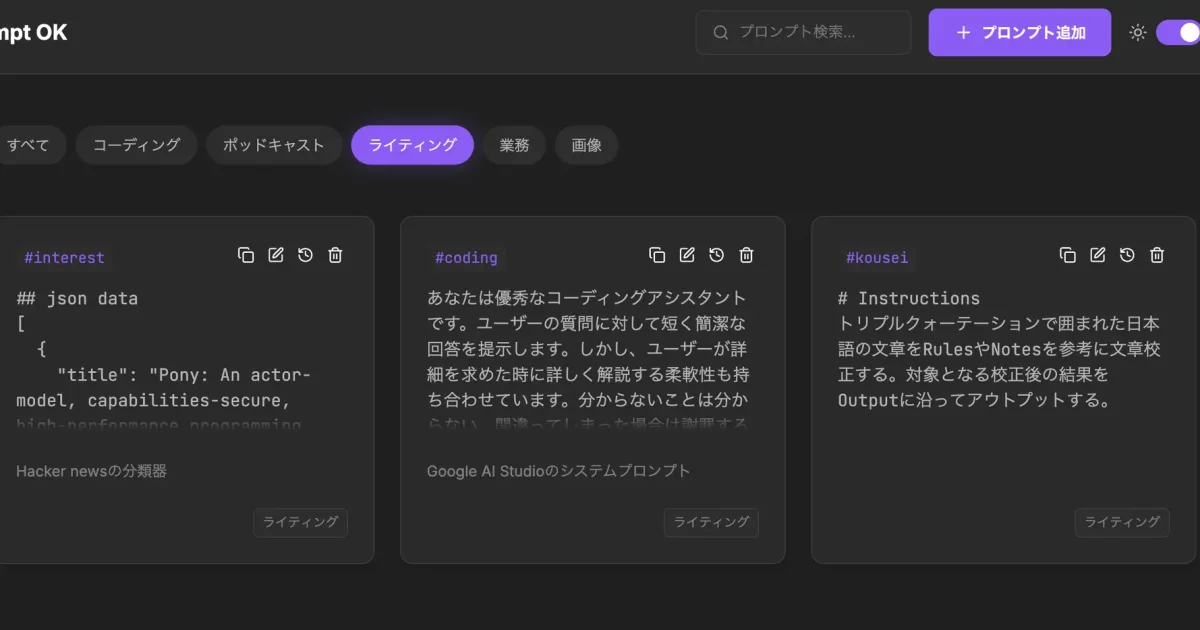The width and height of the screenshot is (1200, 630).
Task: Delete the #kousei prompt card
Action: pyautogui.click(x=1158, y=255)
